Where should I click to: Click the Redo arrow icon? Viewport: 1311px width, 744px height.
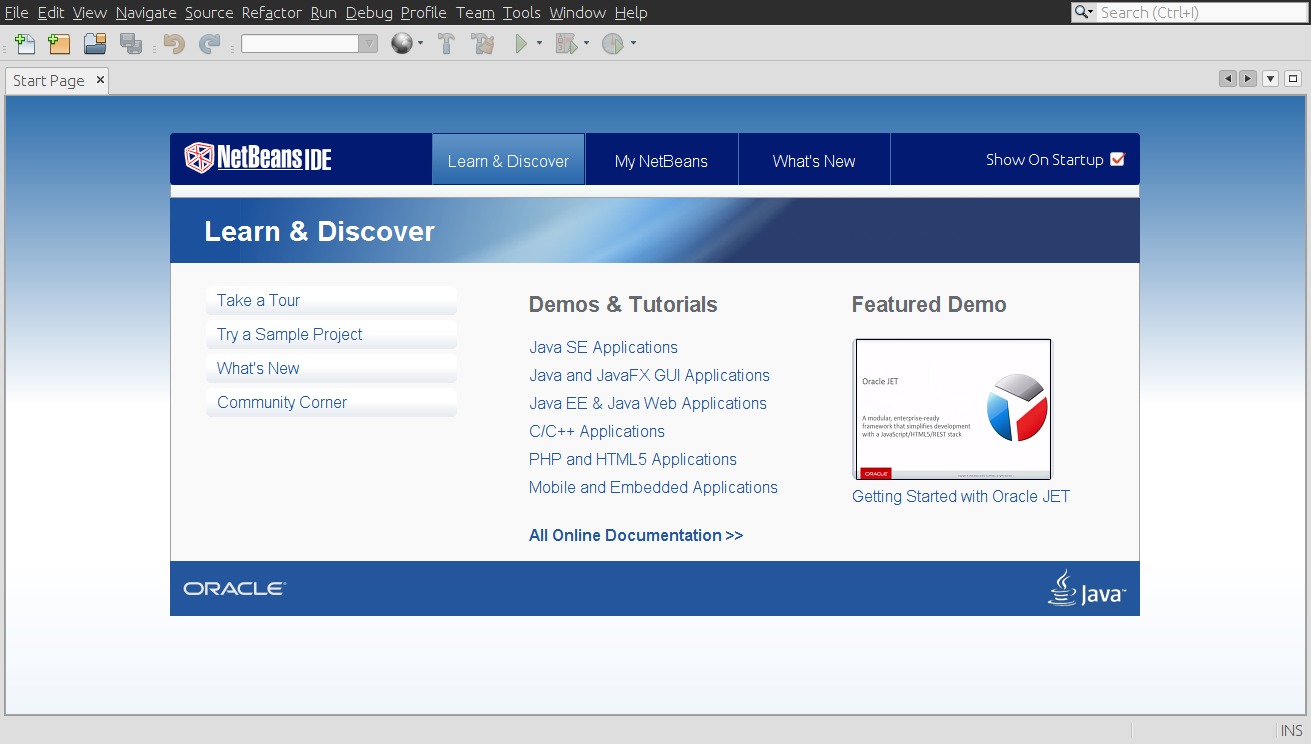209,44
